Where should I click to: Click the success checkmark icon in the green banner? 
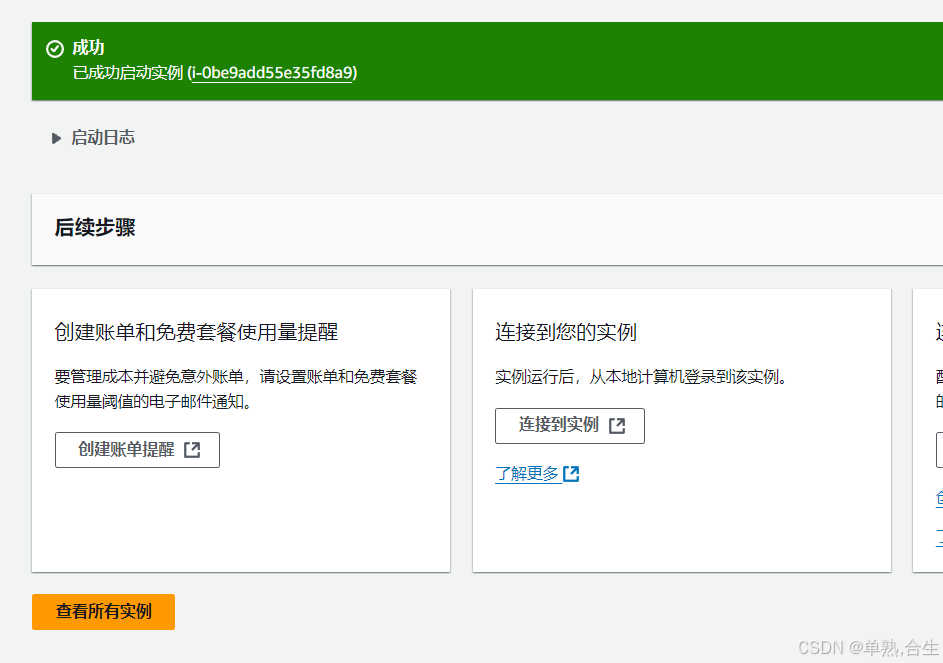54,47
